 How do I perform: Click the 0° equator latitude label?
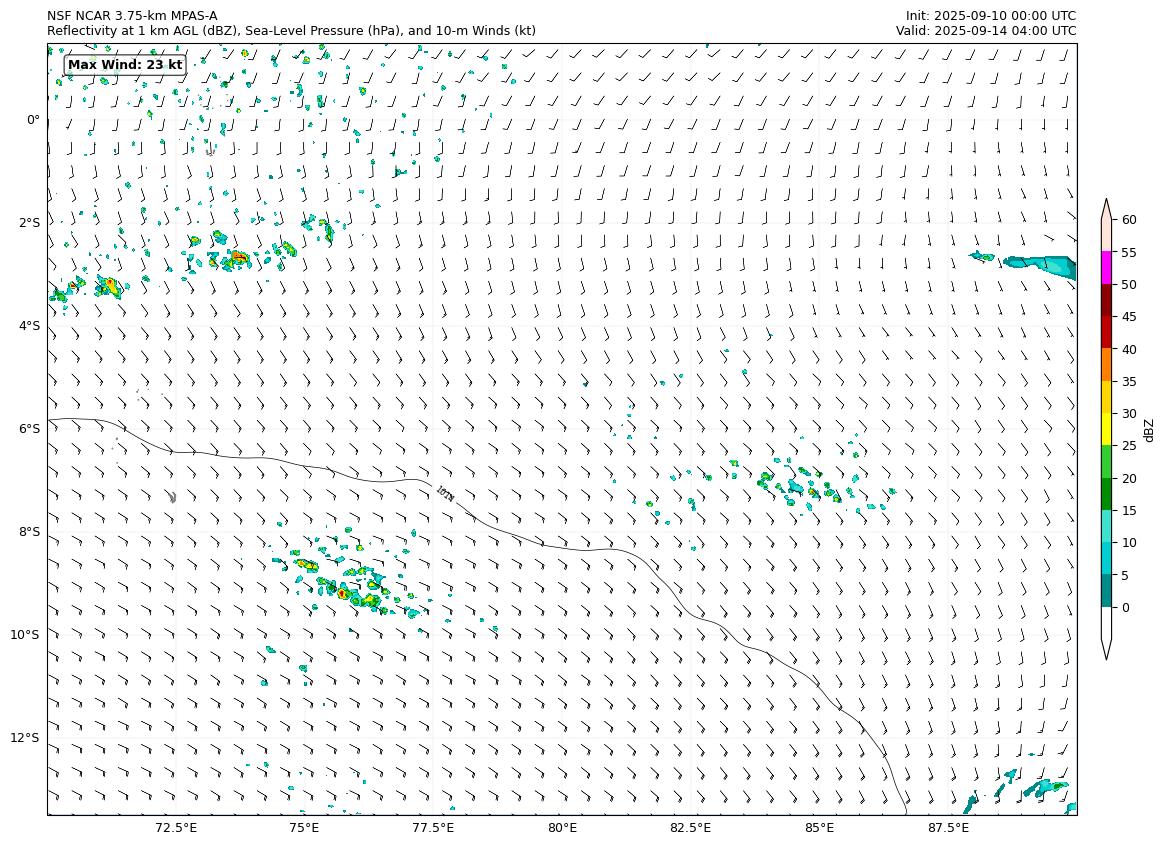(x=33, y=120)
